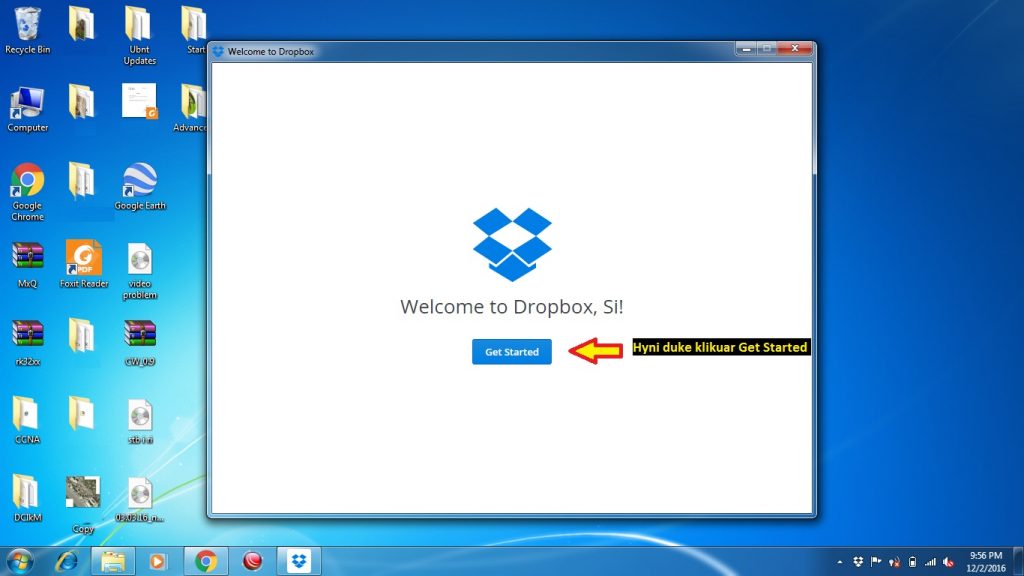
Task: Open Windows Explorer from taskbar
Action: coord(112,561)
